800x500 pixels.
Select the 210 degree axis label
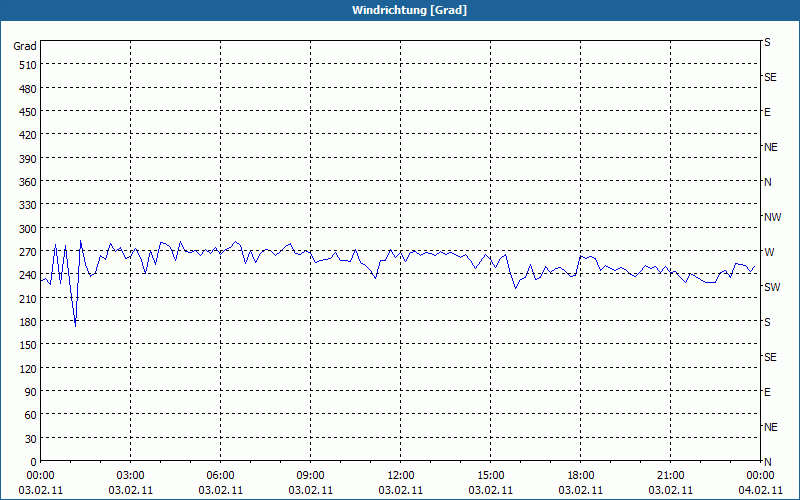pos(28,299)
